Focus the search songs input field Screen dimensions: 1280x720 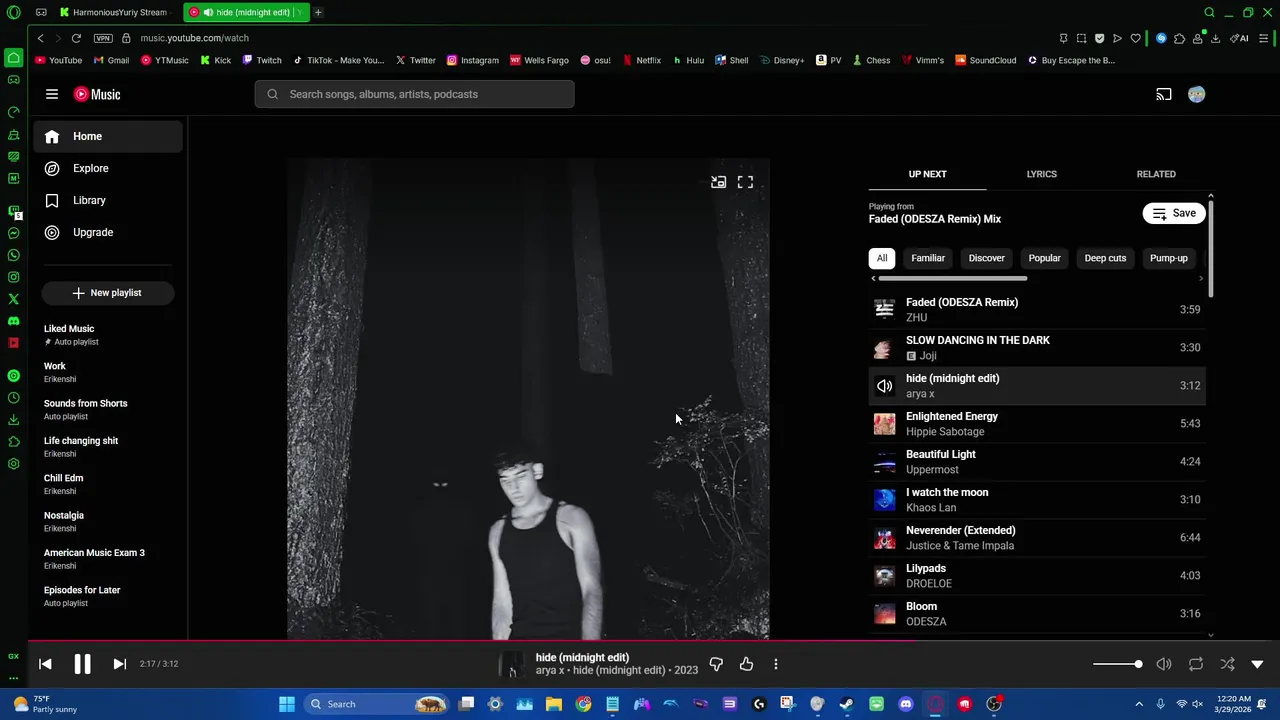pos(415,94)
